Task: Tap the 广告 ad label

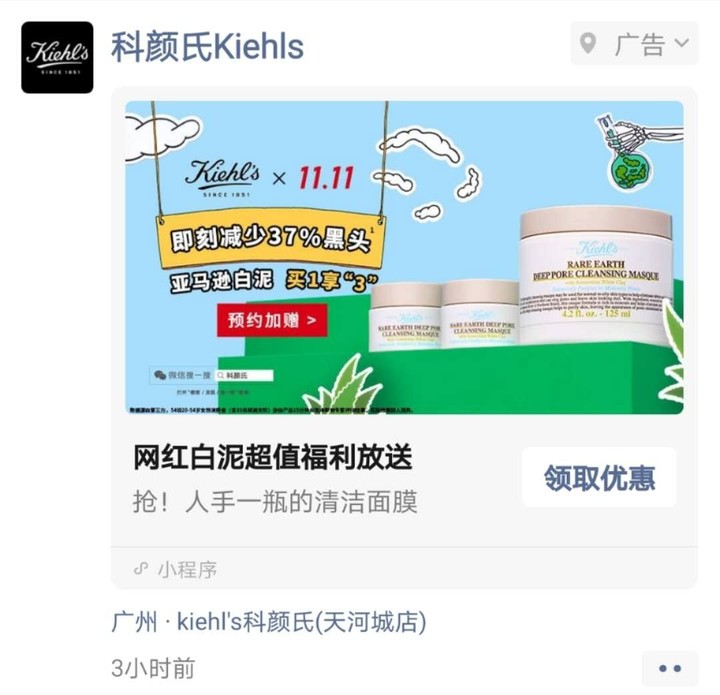Action: point(640,44)
